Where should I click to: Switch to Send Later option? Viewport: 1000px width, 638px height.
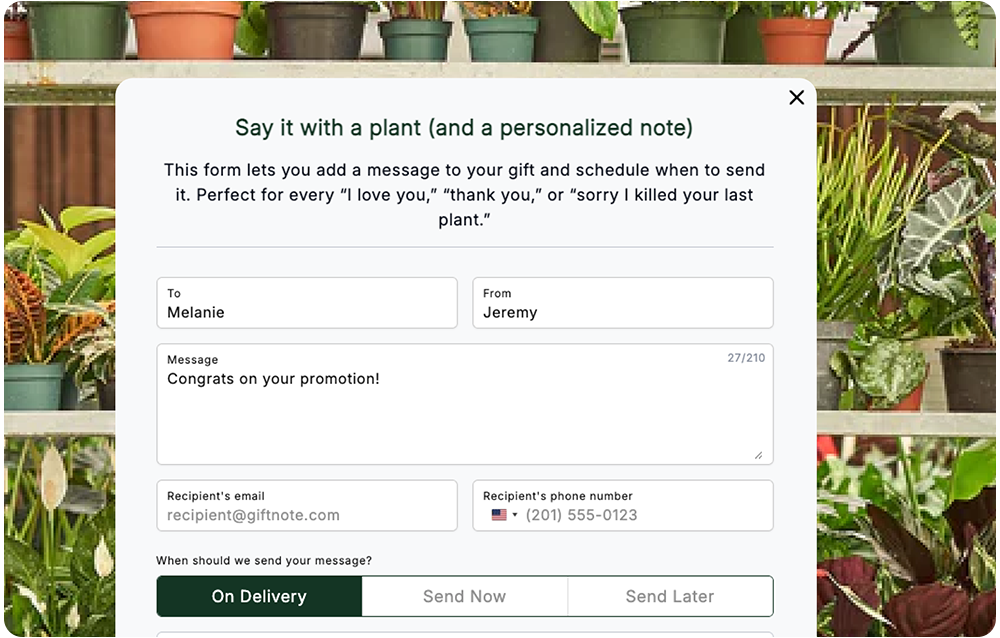[669, 596]
